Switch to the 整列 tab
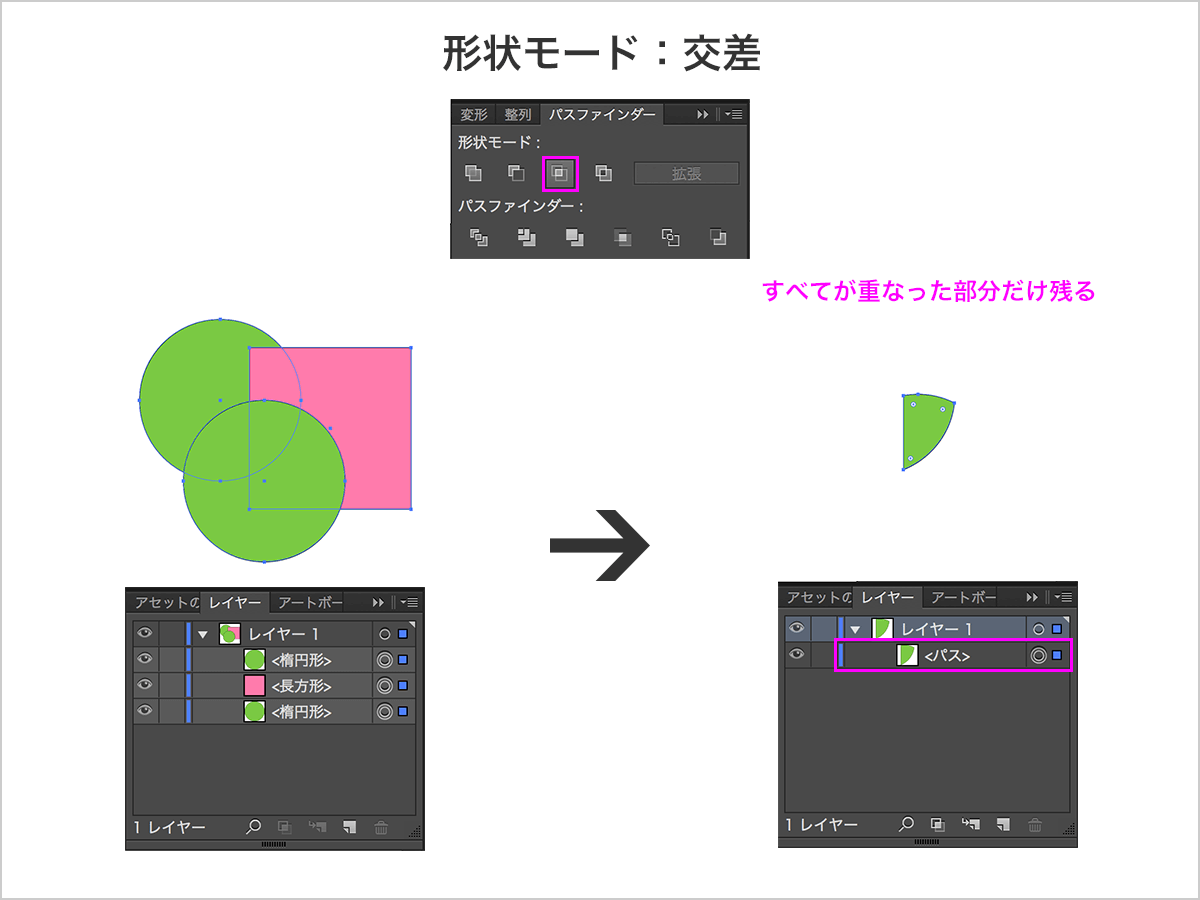The width and height of the screenshot is (1200, 900). coord(516,113)
